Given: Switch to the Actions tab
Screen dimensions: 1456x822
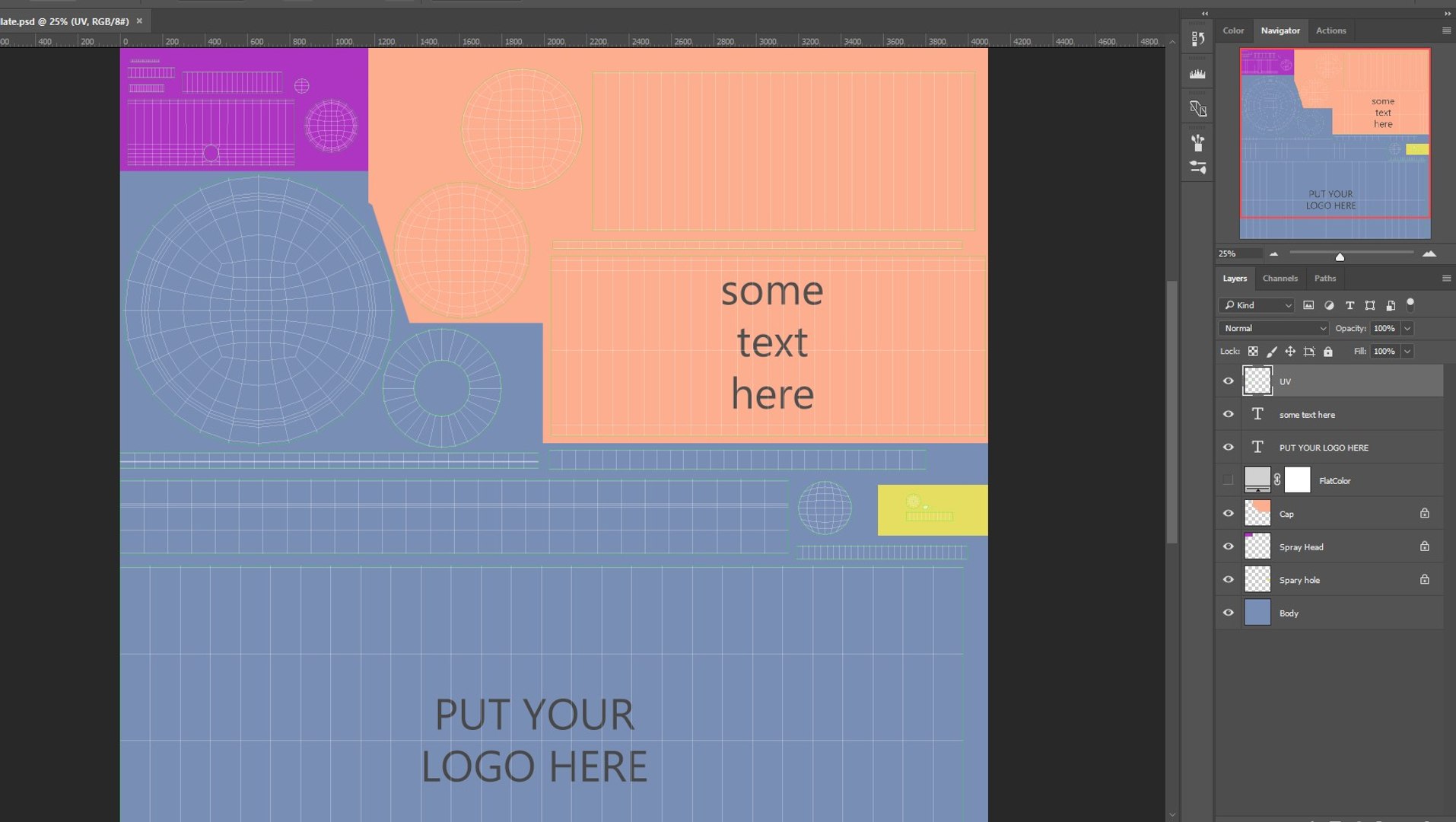Looking at the screenshot, I should [1331, 30].
